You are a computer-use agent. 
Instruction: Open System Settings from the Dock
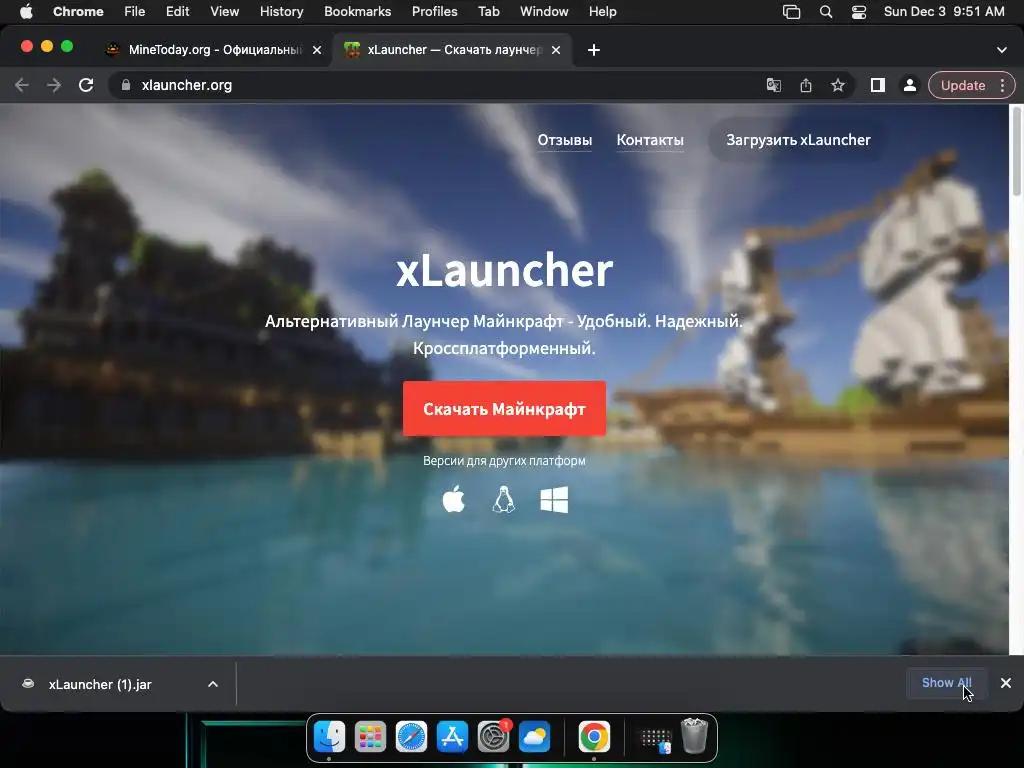pos(493,737)
